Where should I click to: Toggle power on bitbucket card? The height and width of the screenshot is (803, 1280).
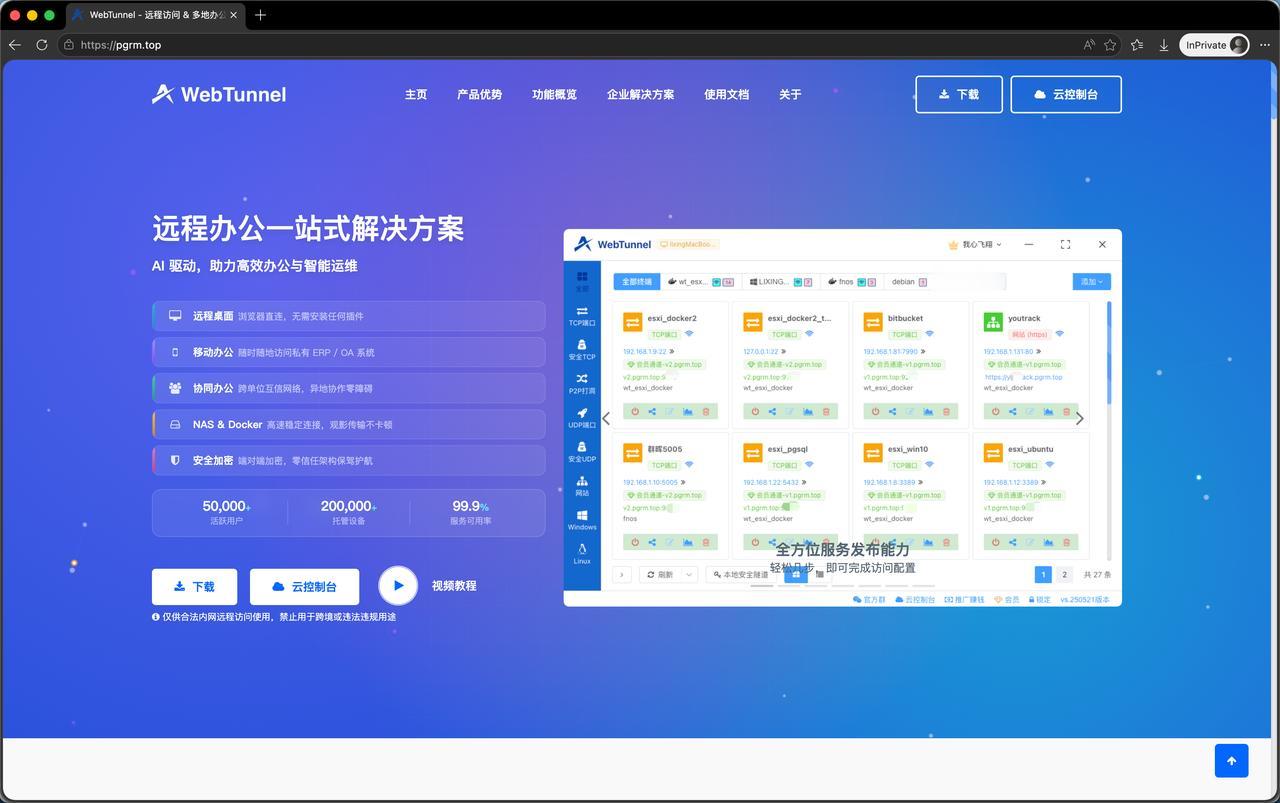(x=874, y=412)
